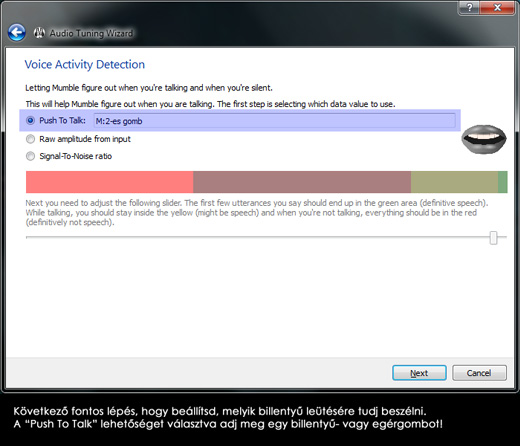520x446 pixels.
Task: Click the dark red middle bar section
Action: tap(302, 182)
